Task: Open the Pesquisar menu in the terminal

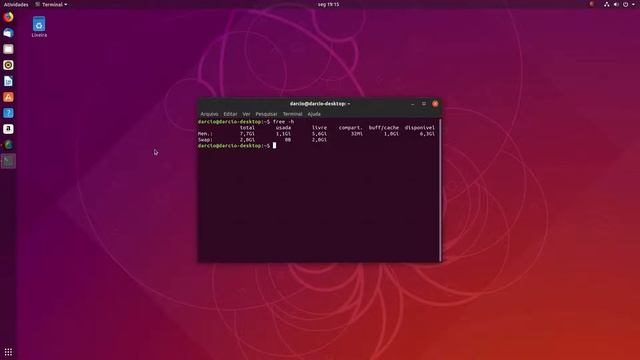Action: tap(266, 114)
